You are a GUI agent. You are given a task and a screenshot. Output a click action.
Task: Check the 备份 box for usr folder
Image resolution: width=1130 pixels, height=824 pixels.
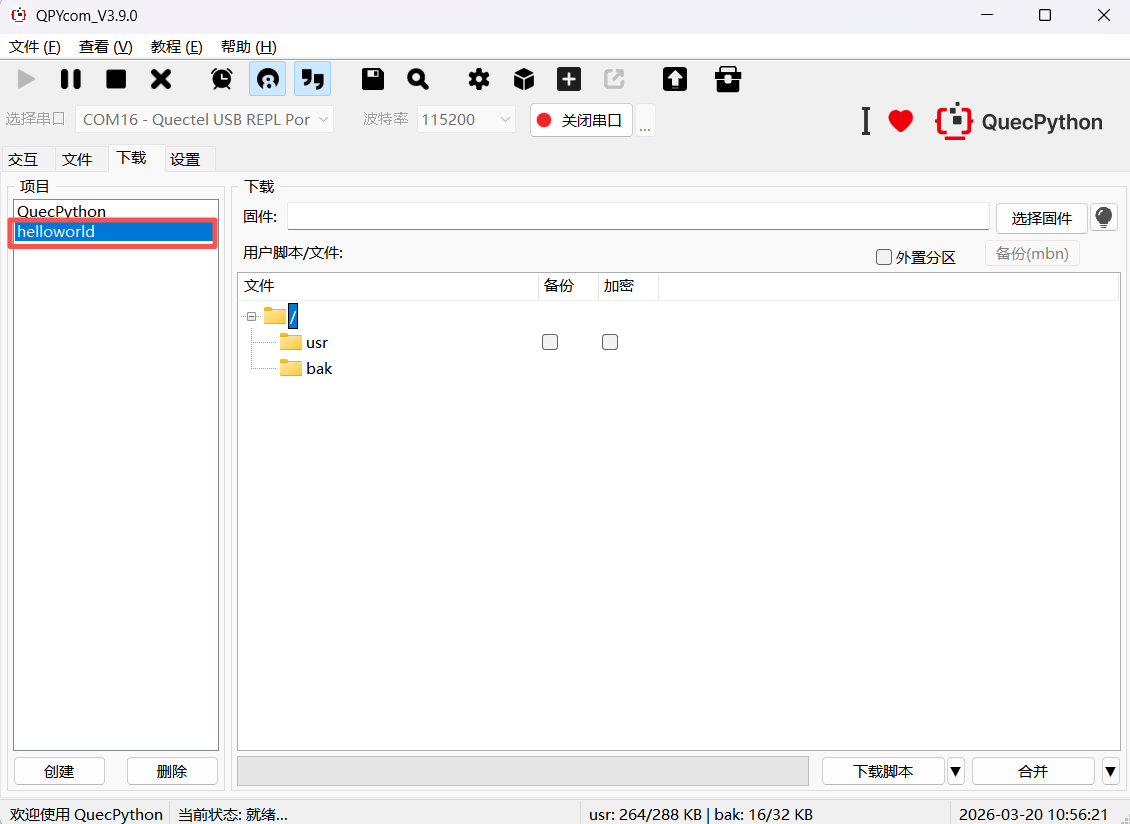click(x=550, y=342)
